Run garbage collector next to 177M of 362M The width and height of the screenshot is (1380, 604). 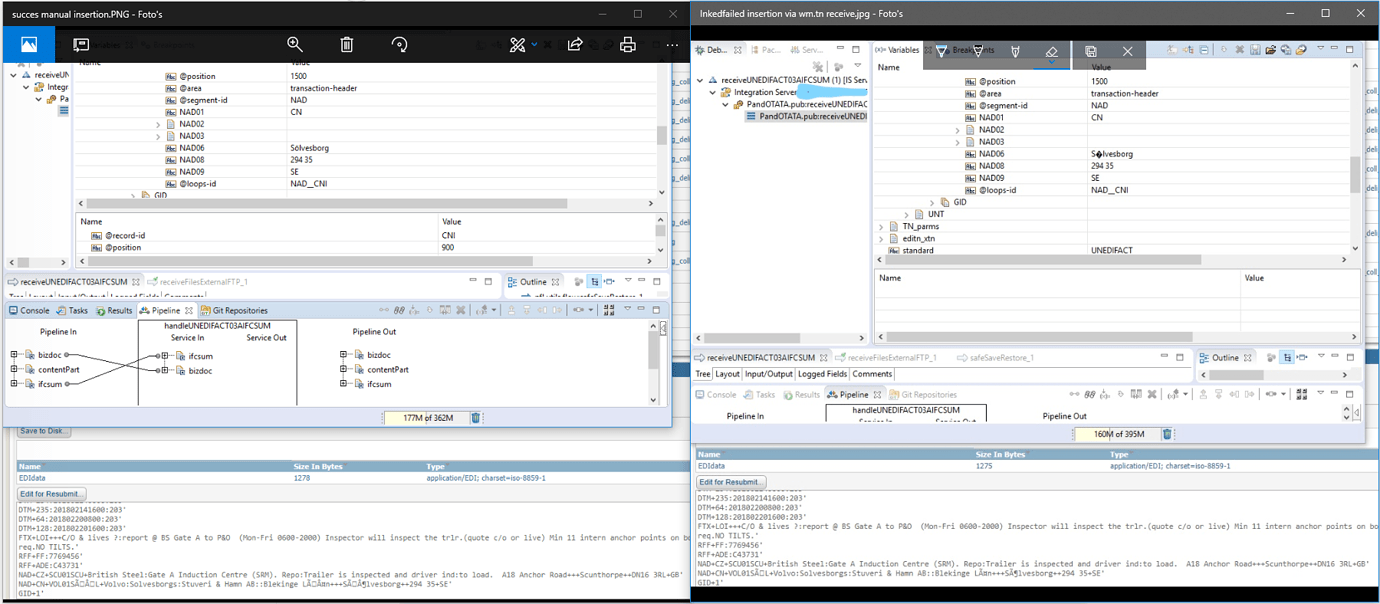tap(476, 418)
